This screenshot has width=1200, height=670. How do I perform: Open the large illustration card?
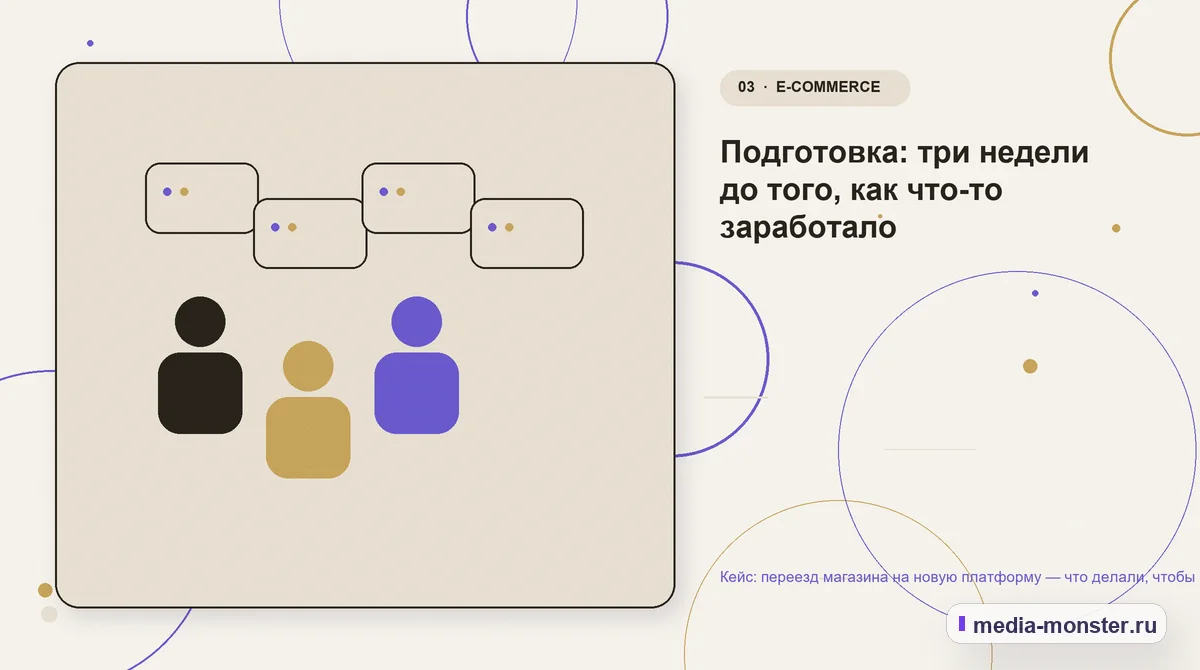pos(365,335)
